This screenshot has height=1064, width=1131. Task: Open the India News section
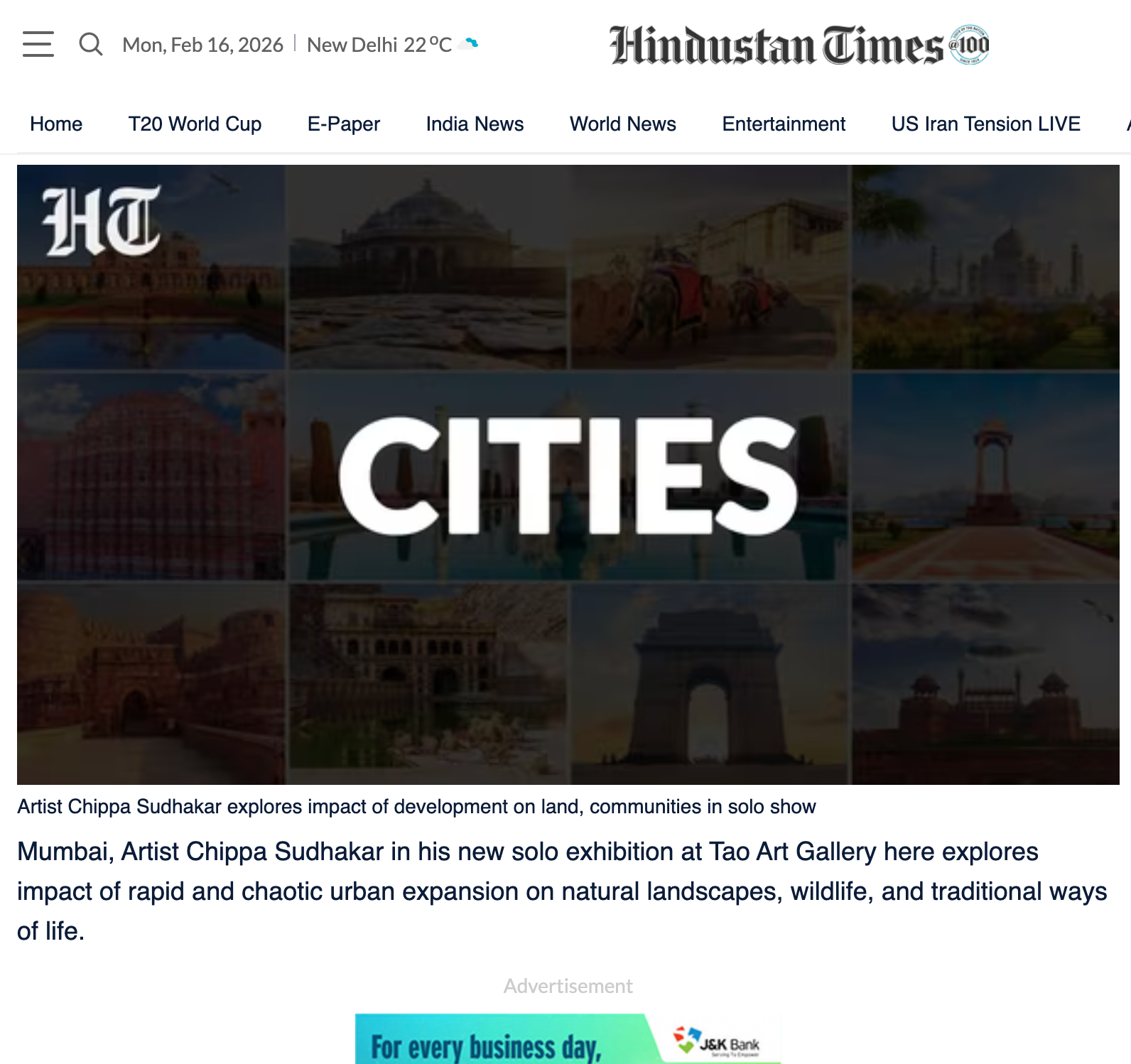(x=475, y=124)
